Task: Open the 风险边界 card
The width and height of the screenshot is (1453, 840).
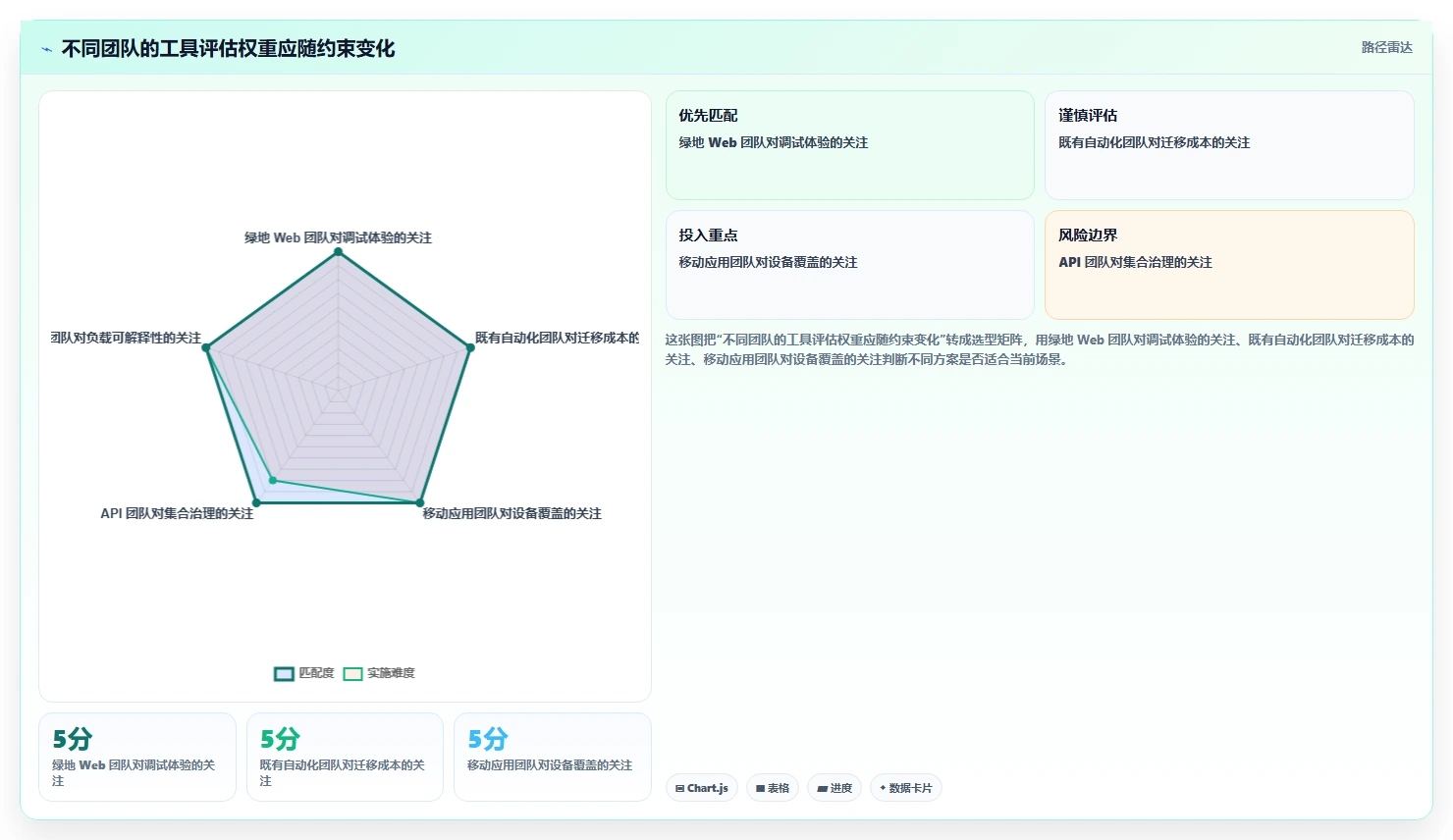Action: click(x=1229, y=265)
